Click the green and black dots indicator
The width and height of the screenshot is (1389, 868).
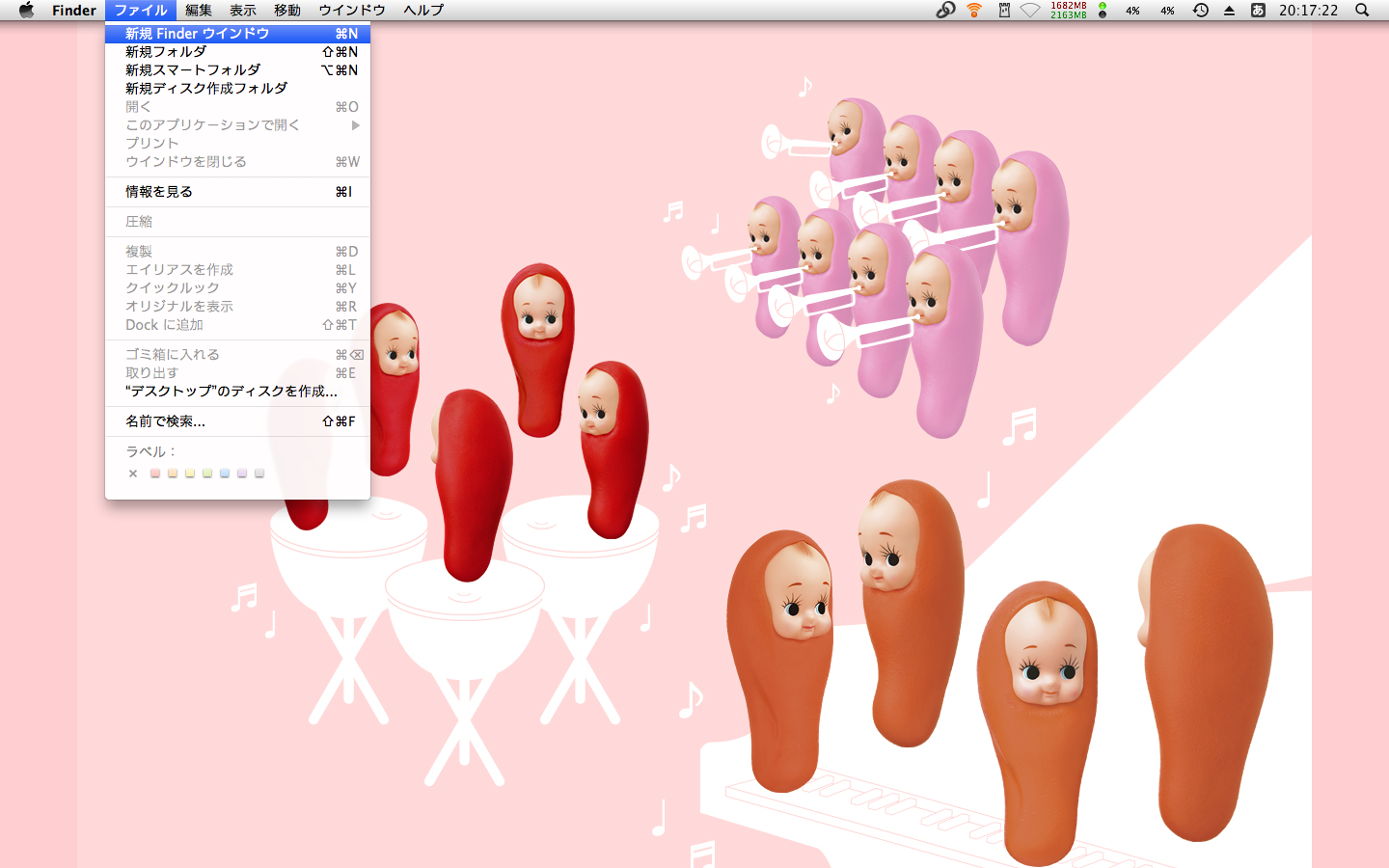[x=1103, y=10]
